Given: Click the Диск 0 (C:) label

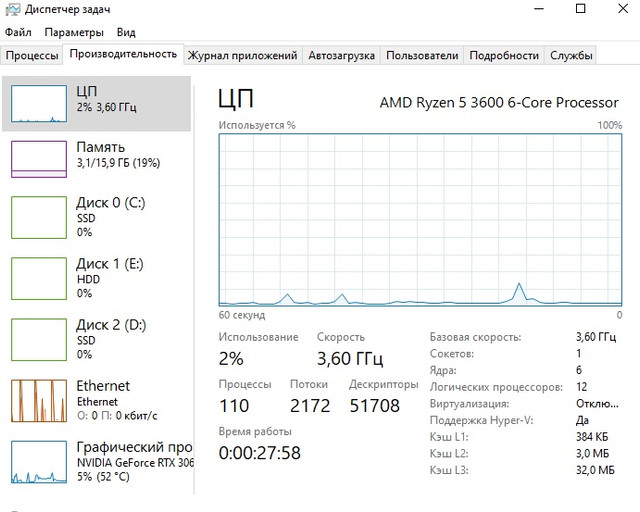Looking at the screenshot, I should [111, 203].
